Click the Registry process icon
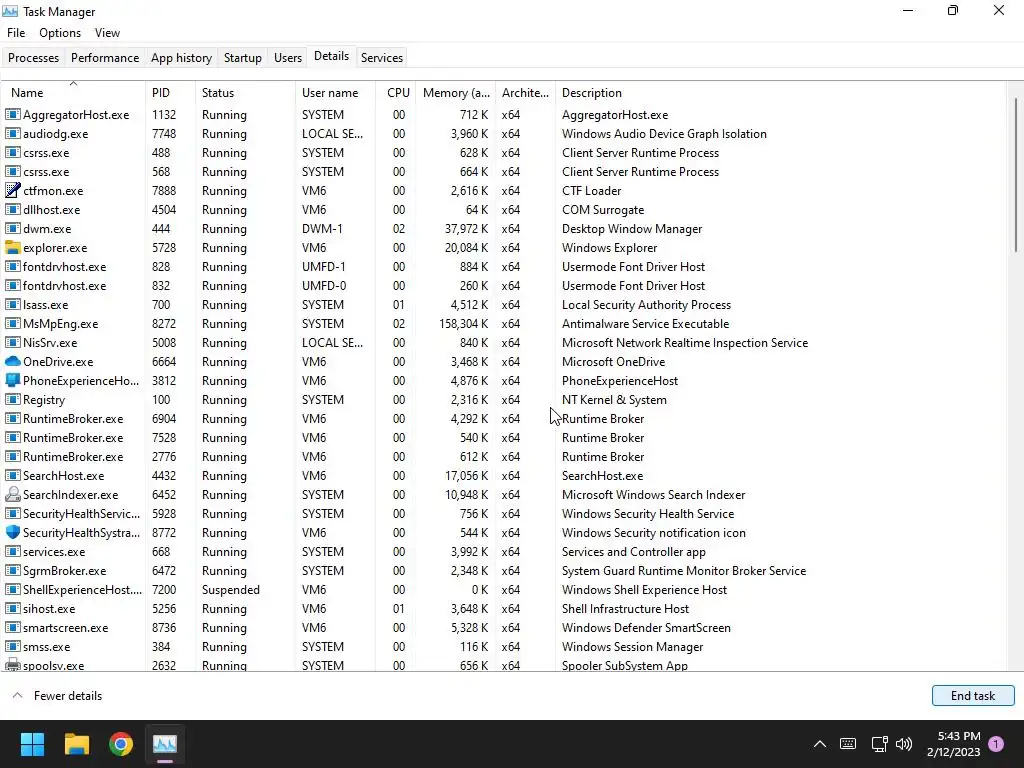This screenshot has width=1024, height=768. (x=12, y=399)
